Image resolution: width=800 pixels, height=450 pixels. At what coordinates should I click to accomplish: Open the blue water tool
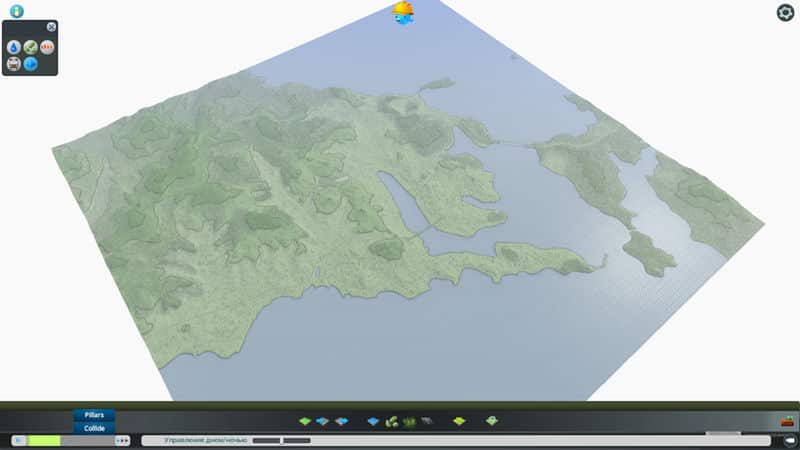pyautogui.click(x=373, y=421)
